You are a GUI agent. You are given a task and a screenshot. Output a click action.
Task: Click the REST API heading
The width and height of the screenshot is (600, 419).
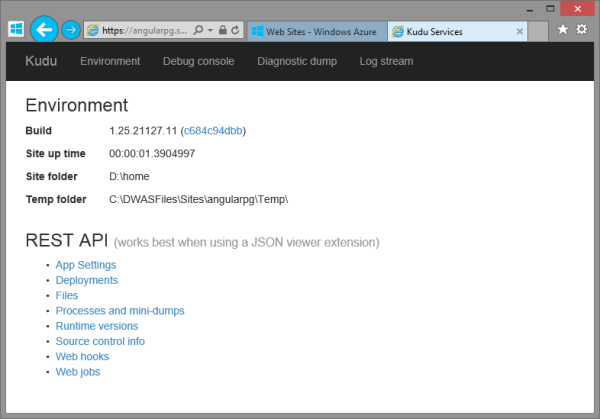point(67,240)
